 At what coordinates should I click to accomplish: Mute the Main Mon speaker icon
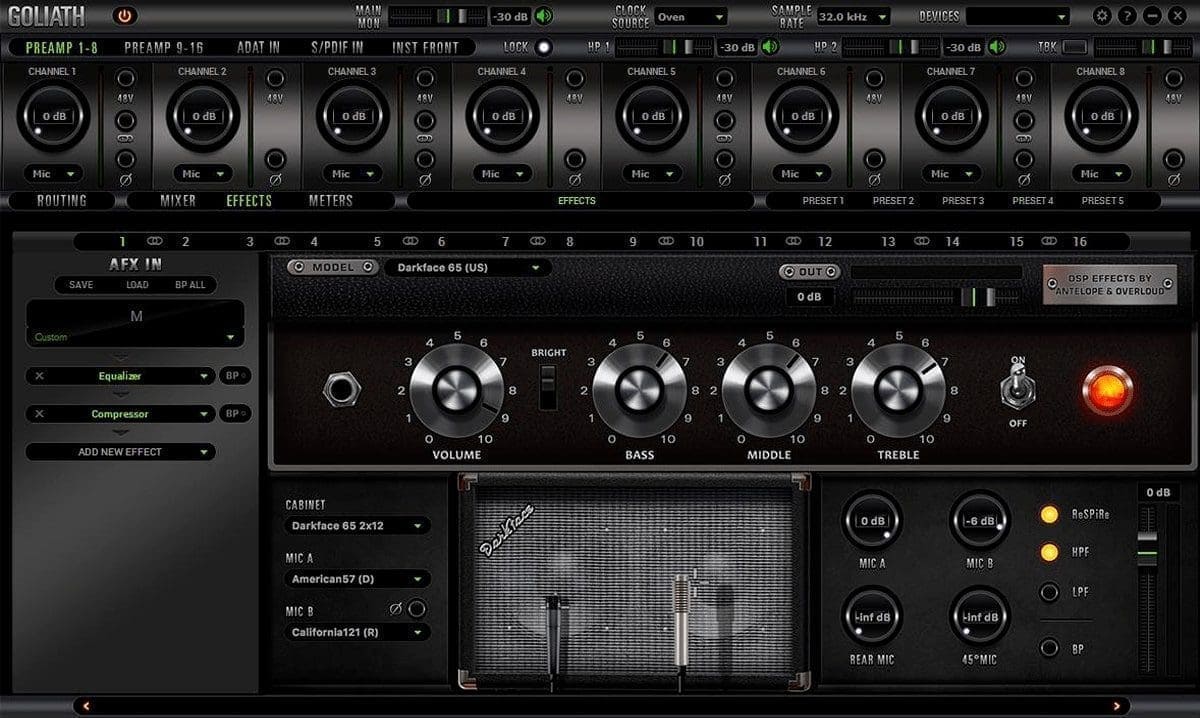pyautogui.click(x=543, y=16)
